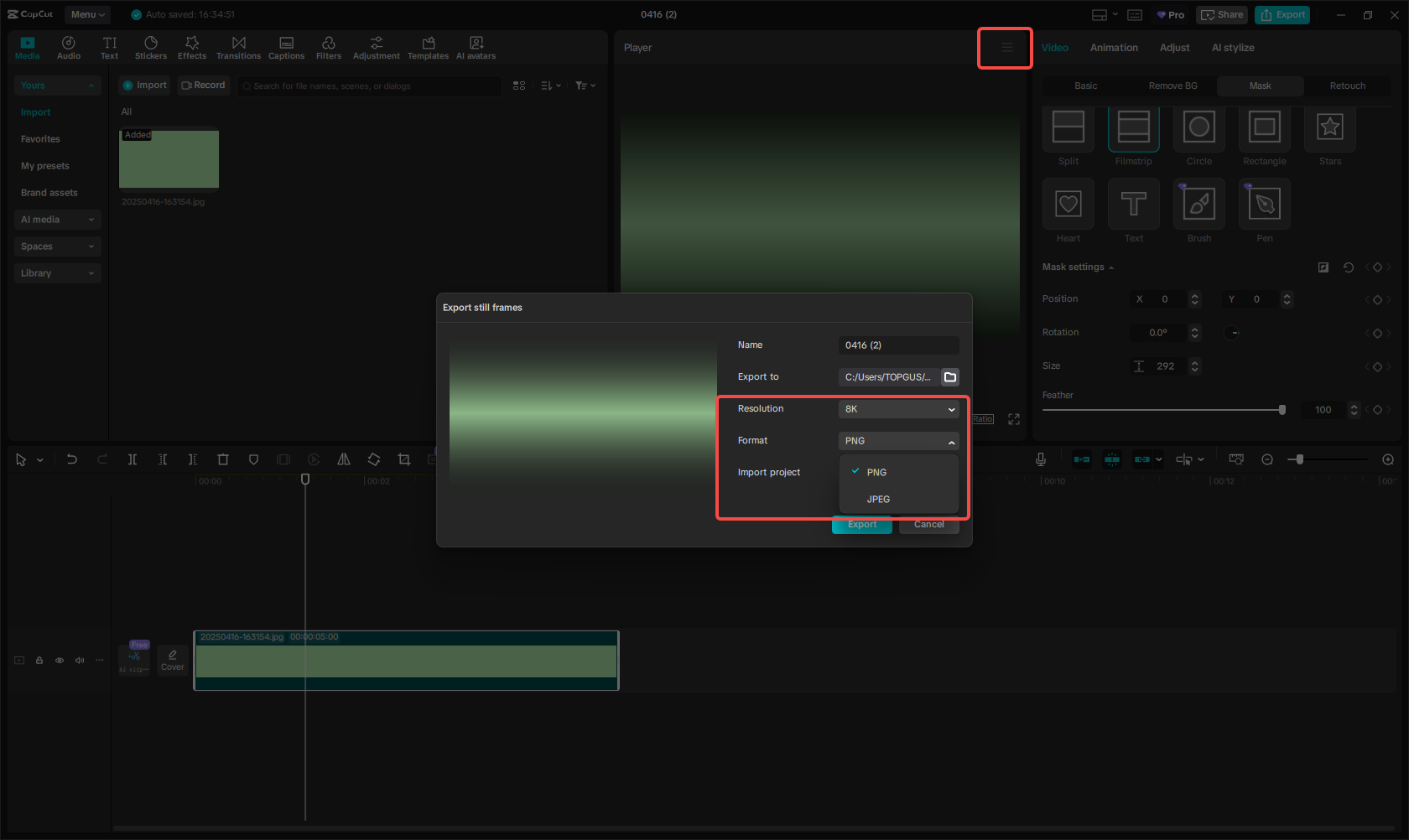Click Export in the Export still frames dialog
This screenshot has height=840, width=1409.
(x=861, y=524)
